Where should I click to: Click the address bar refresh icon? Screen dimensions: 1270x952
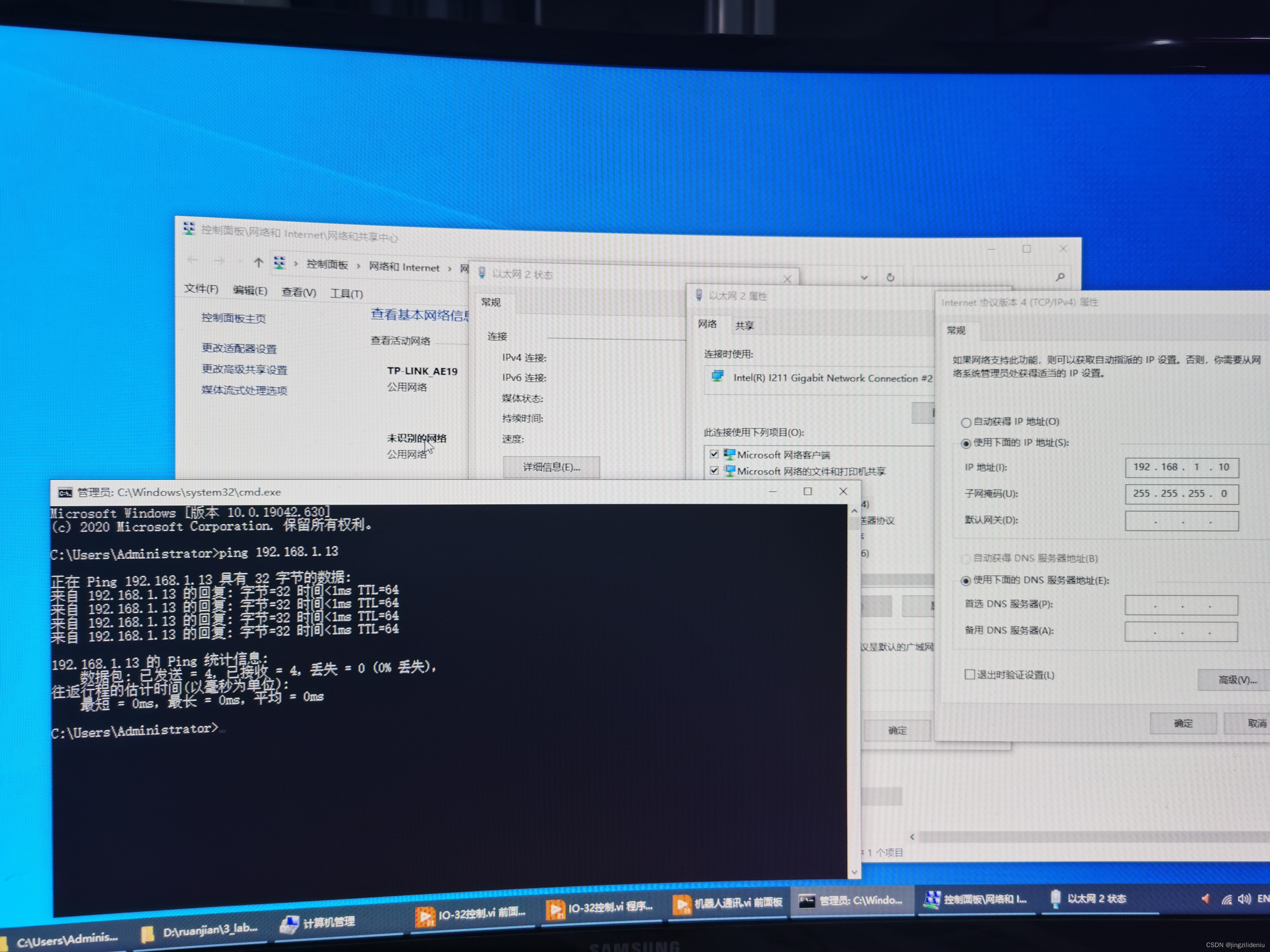point(890,278)
